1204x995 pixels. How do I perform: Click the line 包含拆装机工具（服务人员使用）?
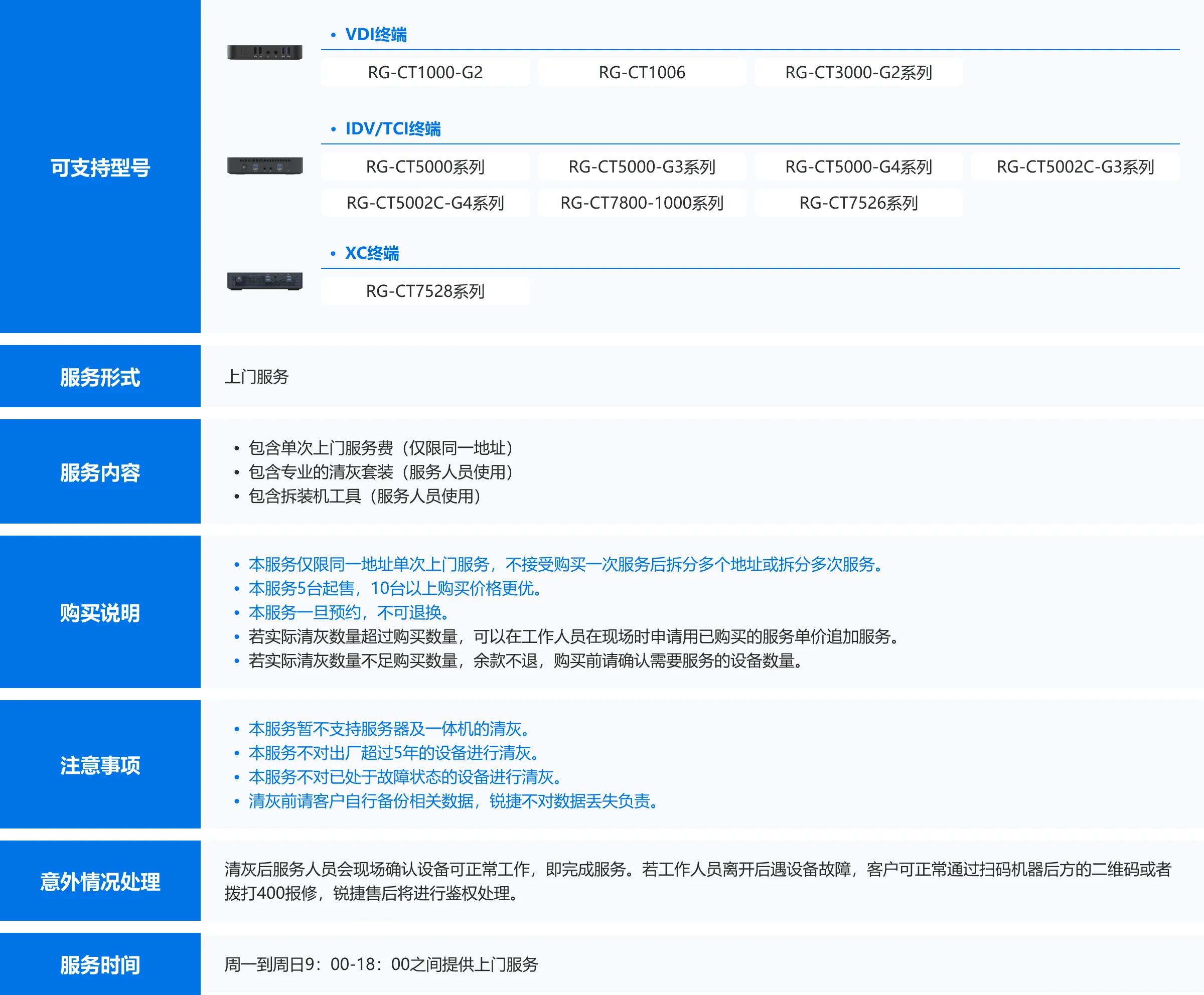coord(365,496)
